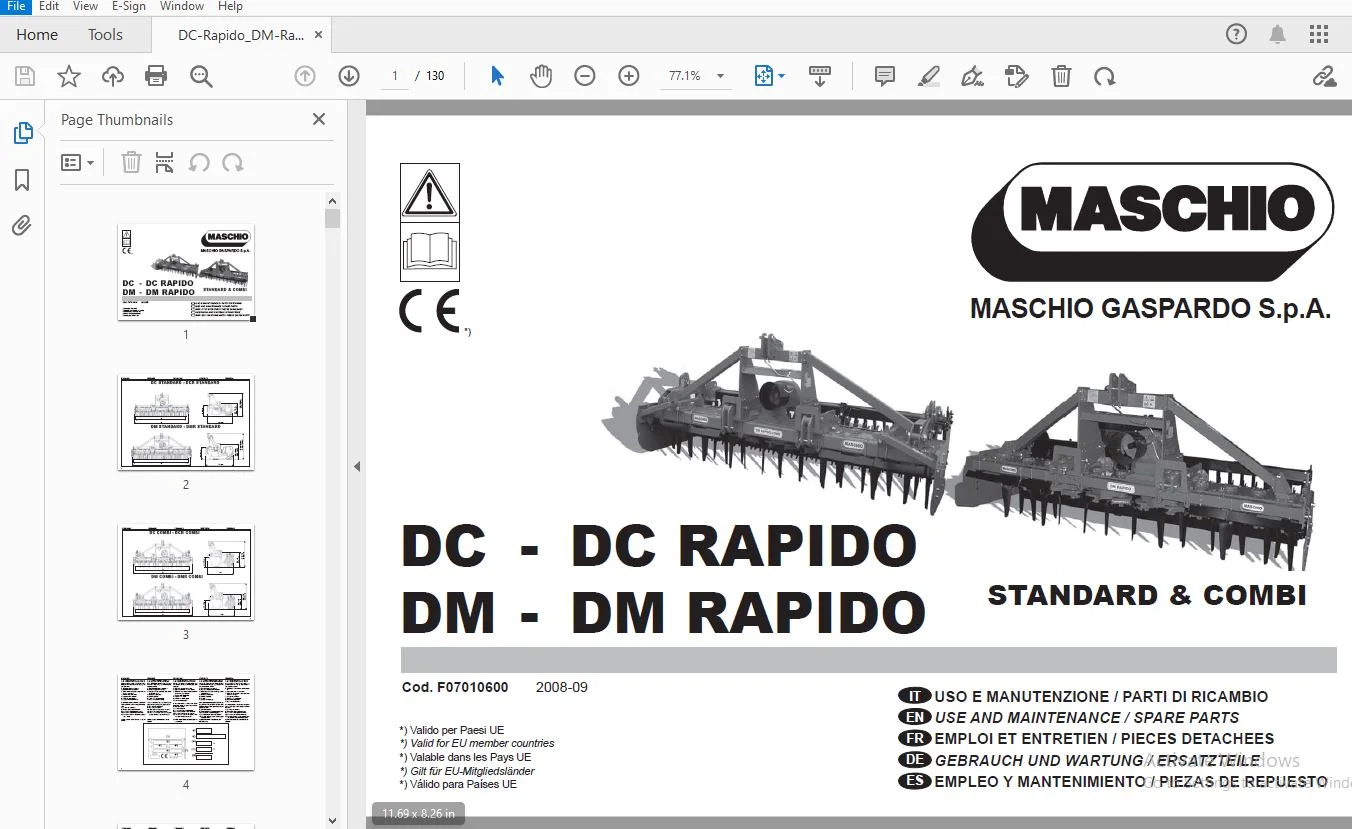The width and height of the screenshot is (1352, 829).
Task: Open the E-Sign menu
Action: pyautogui.click(x=128, y=6)
